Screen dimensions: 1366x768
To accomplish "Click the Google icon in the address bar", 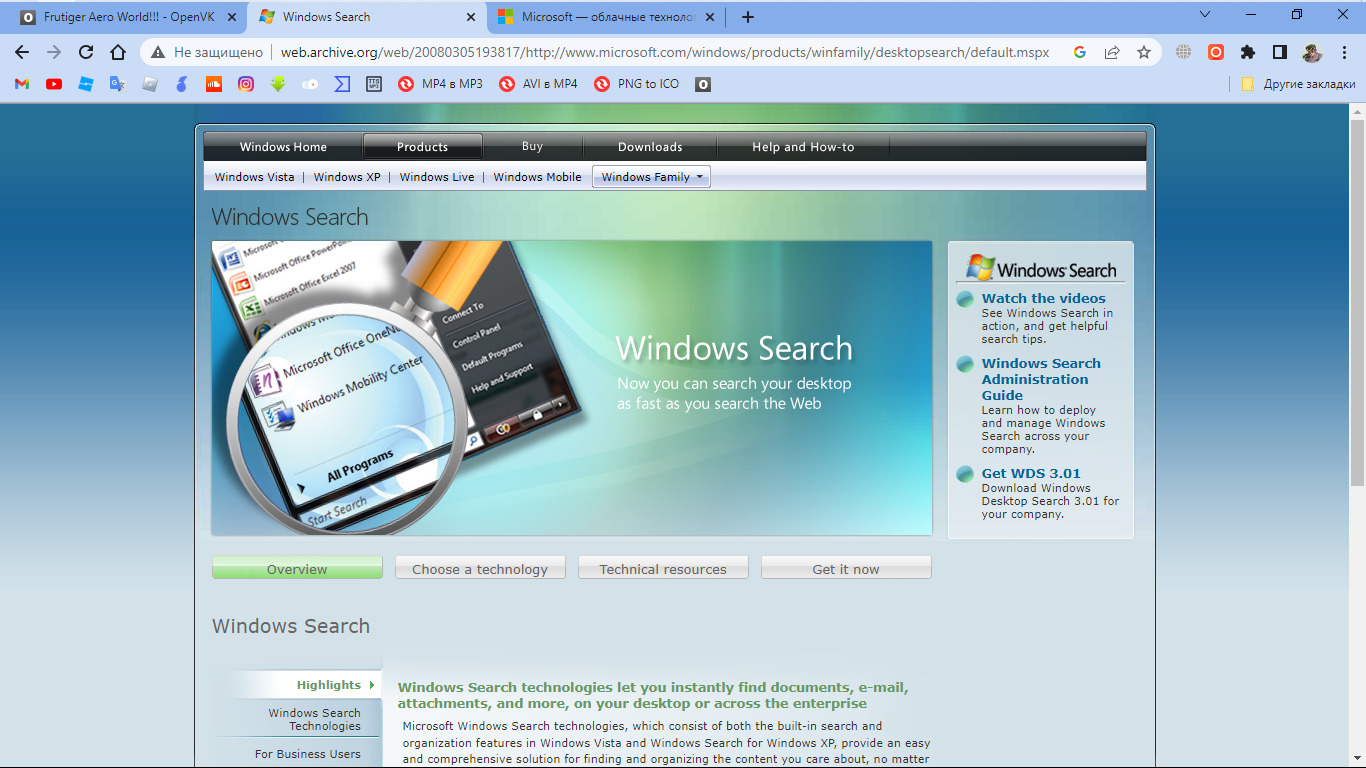I will tap(1080, 52).
